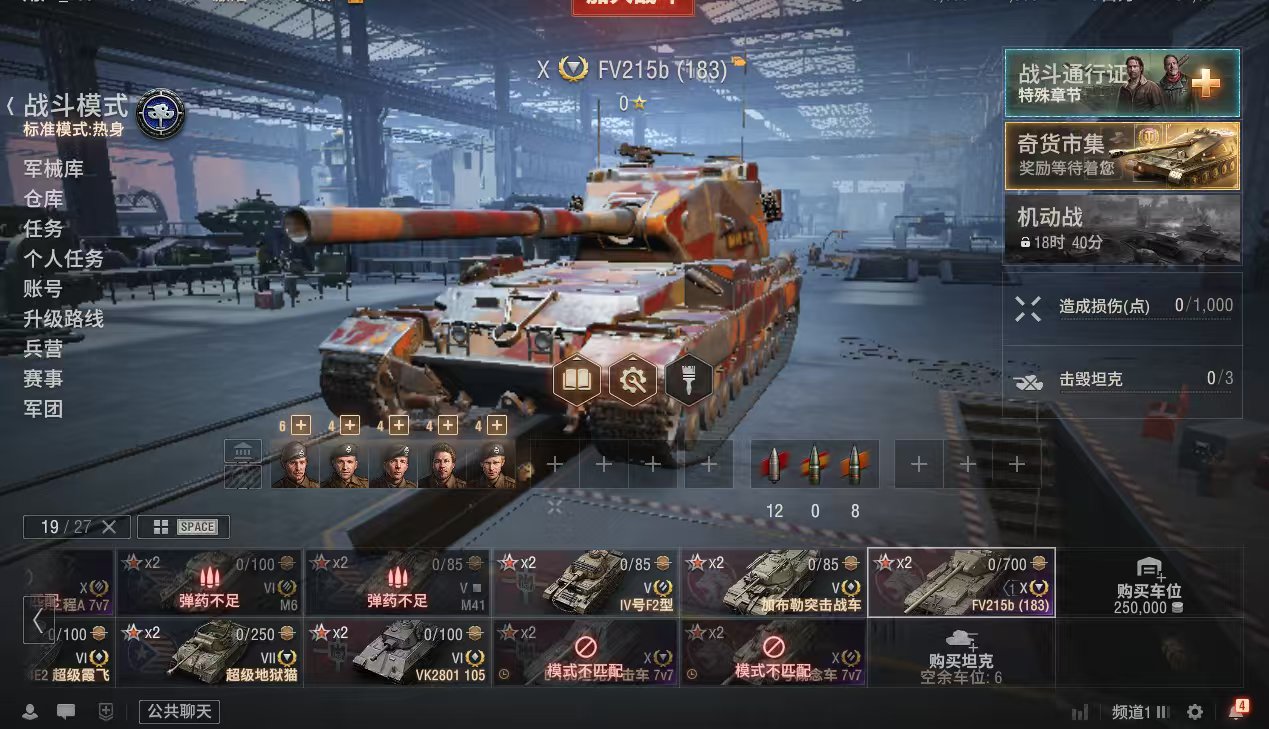Image resolution: width=1269 pixels, height=729 pixels.
Task: Click the settings gear in bottom bar
Action: point(1194,712)
